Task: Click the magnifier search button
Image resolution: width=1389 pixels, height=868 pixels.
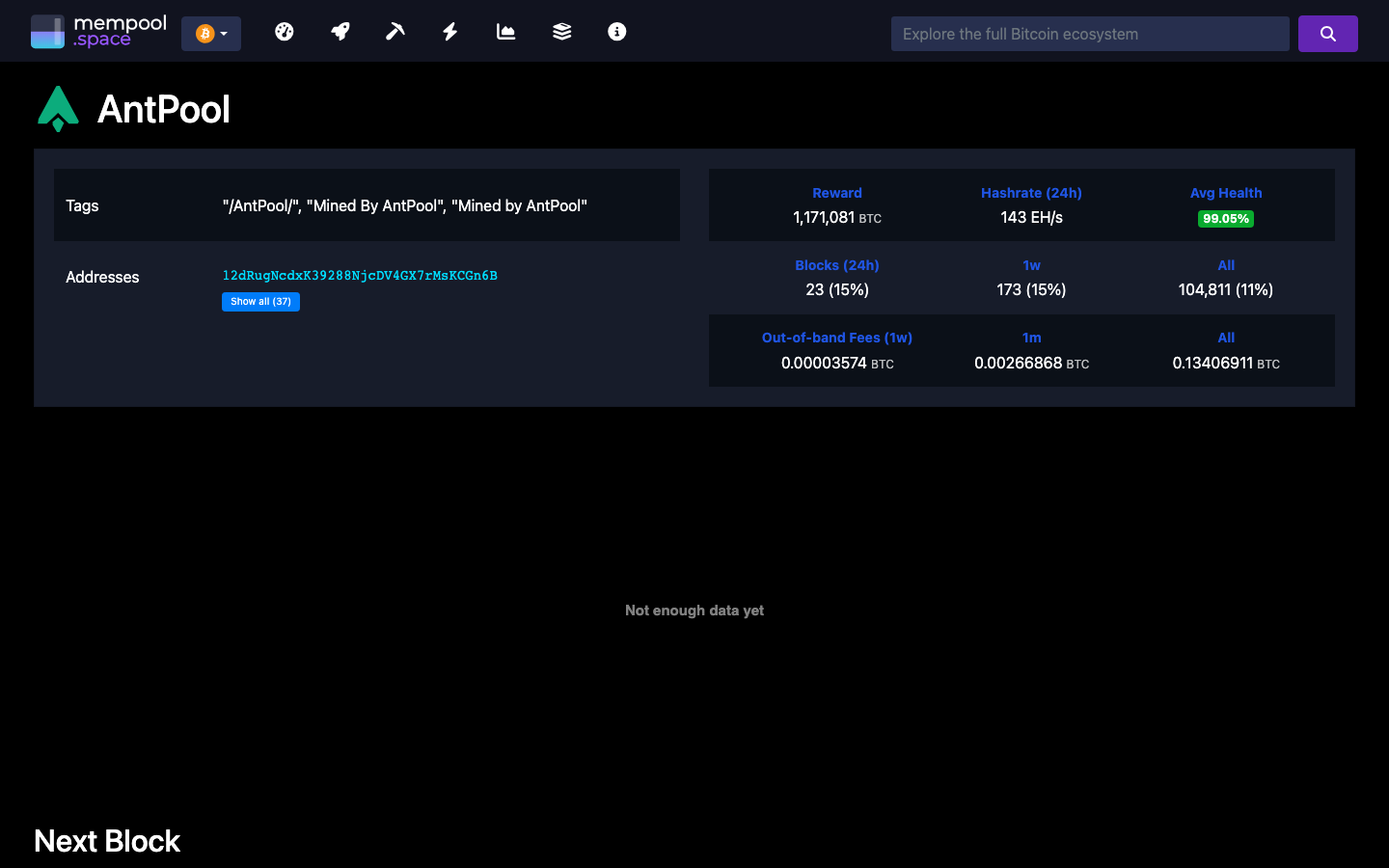Action: point(1327,33)
